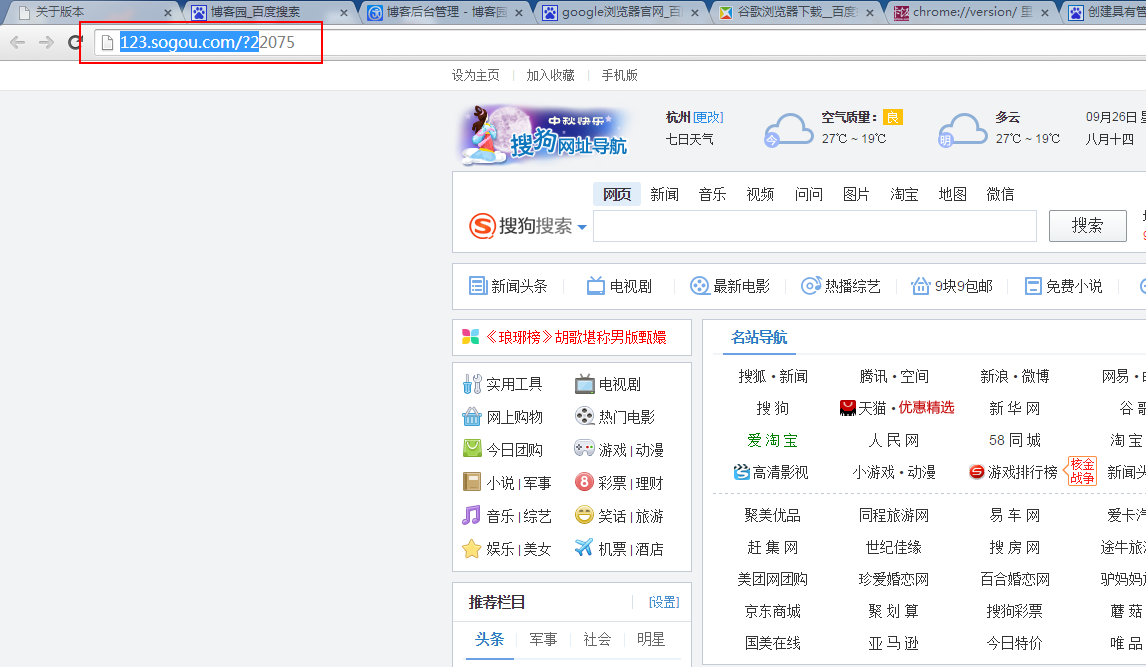
Task: Click the 免费小说 book icon
Action: tap(1033, 286)
